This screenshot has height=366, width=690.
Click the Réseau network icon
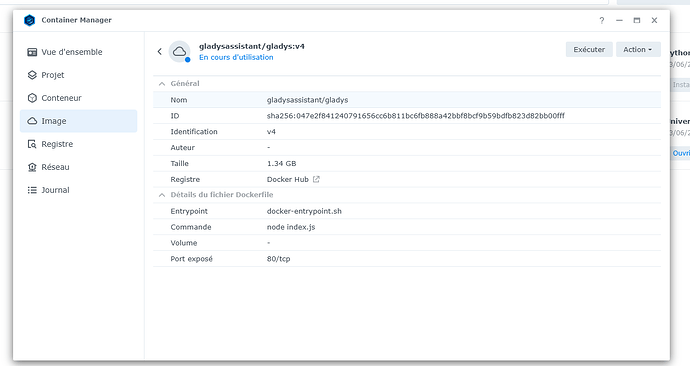click(32, 167)
